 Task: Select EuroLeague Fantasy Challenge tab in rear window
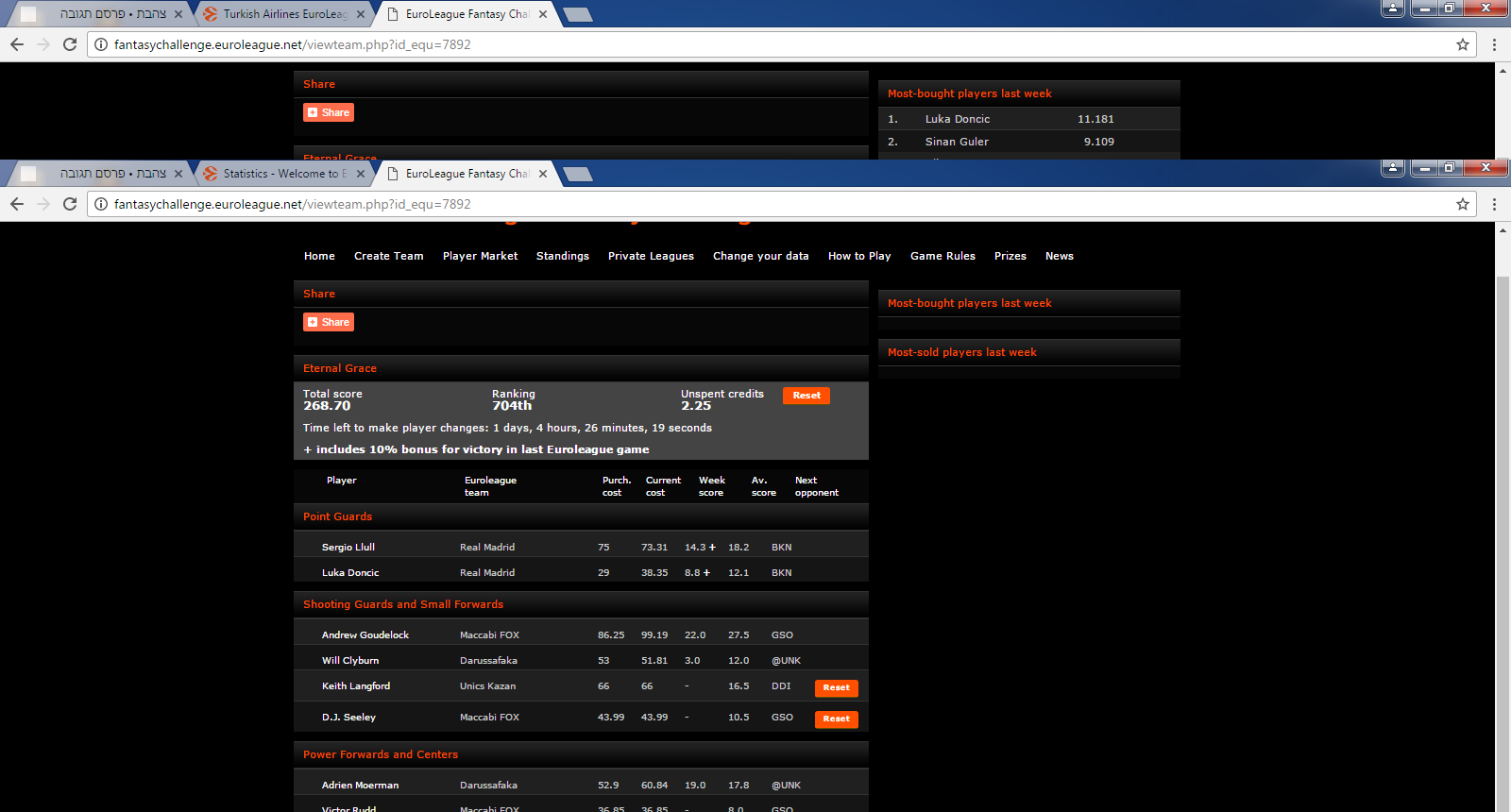coord(467,14)
